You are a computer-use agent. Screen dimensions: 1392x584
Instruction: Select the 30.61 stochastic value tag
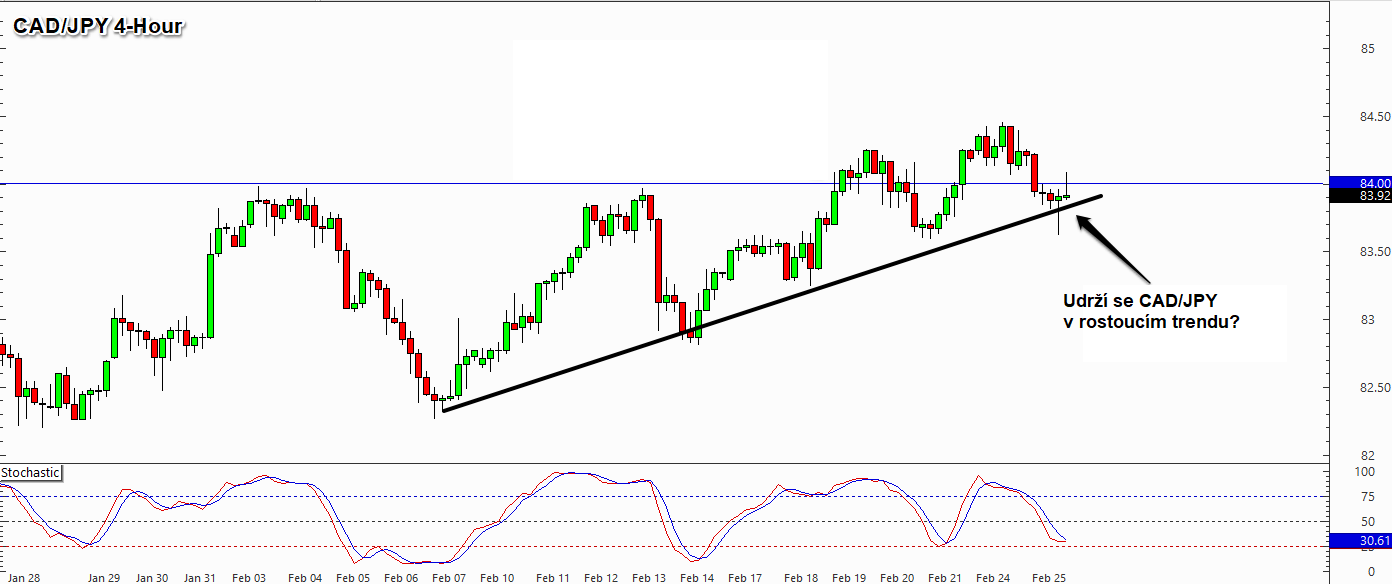(1361, 541)
